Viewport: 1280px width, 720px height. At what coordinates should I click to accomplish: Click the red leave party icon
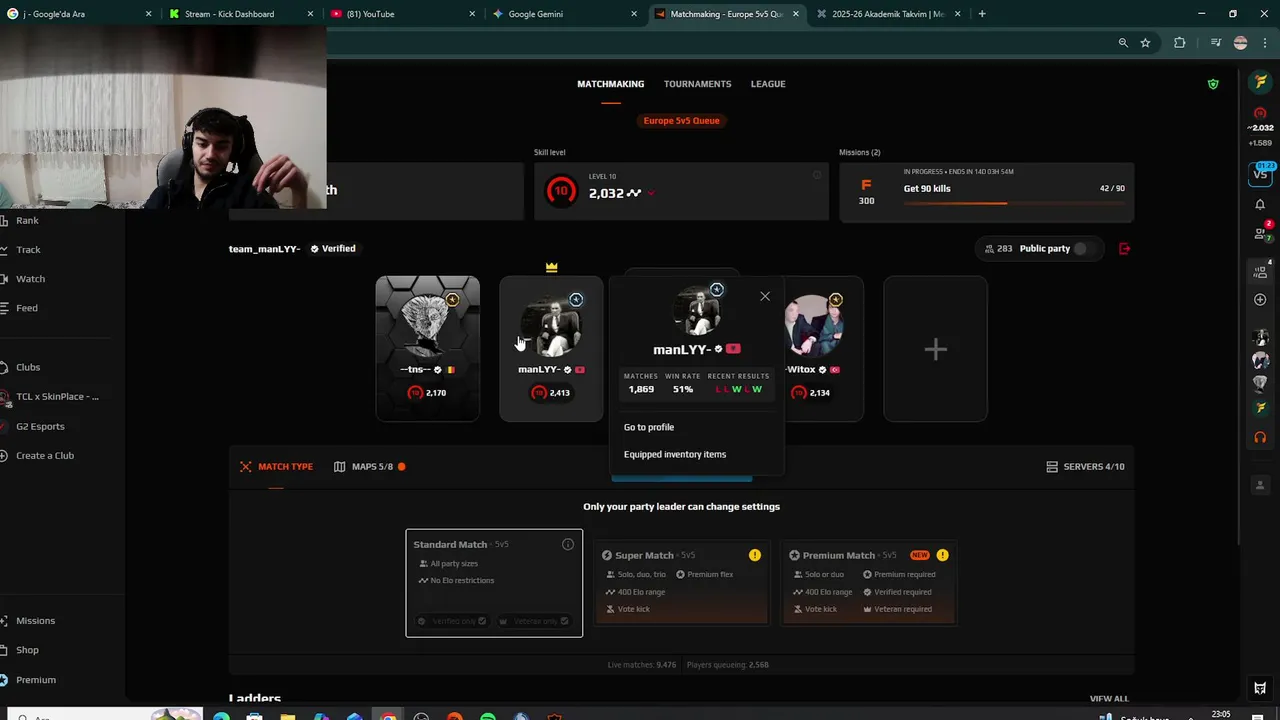(1124, 248)
